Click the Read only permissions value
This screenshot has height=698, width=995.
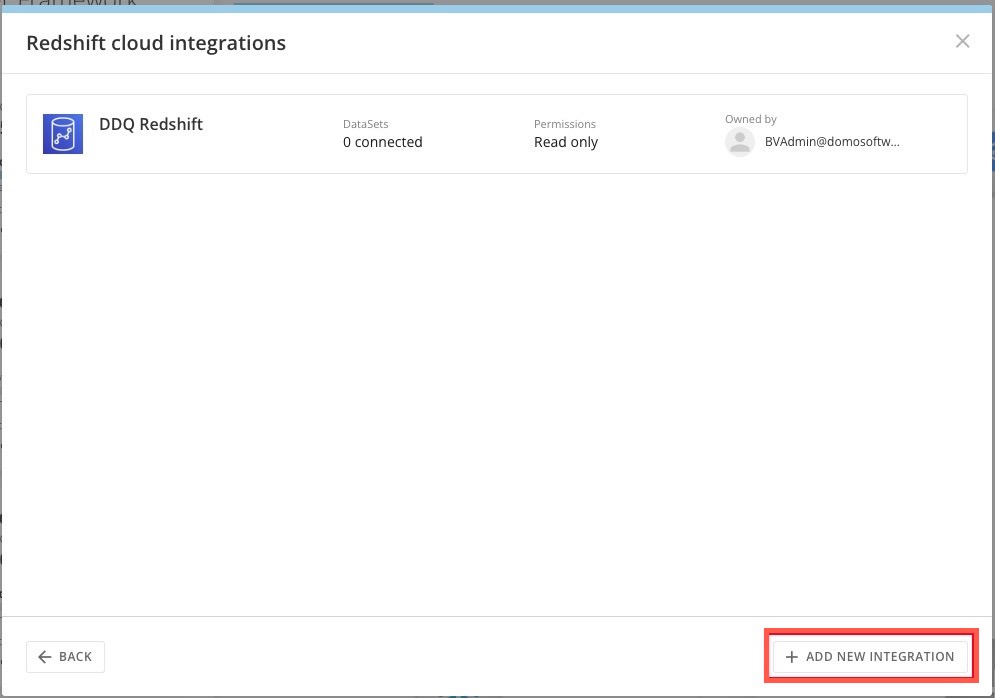[566, 142]
